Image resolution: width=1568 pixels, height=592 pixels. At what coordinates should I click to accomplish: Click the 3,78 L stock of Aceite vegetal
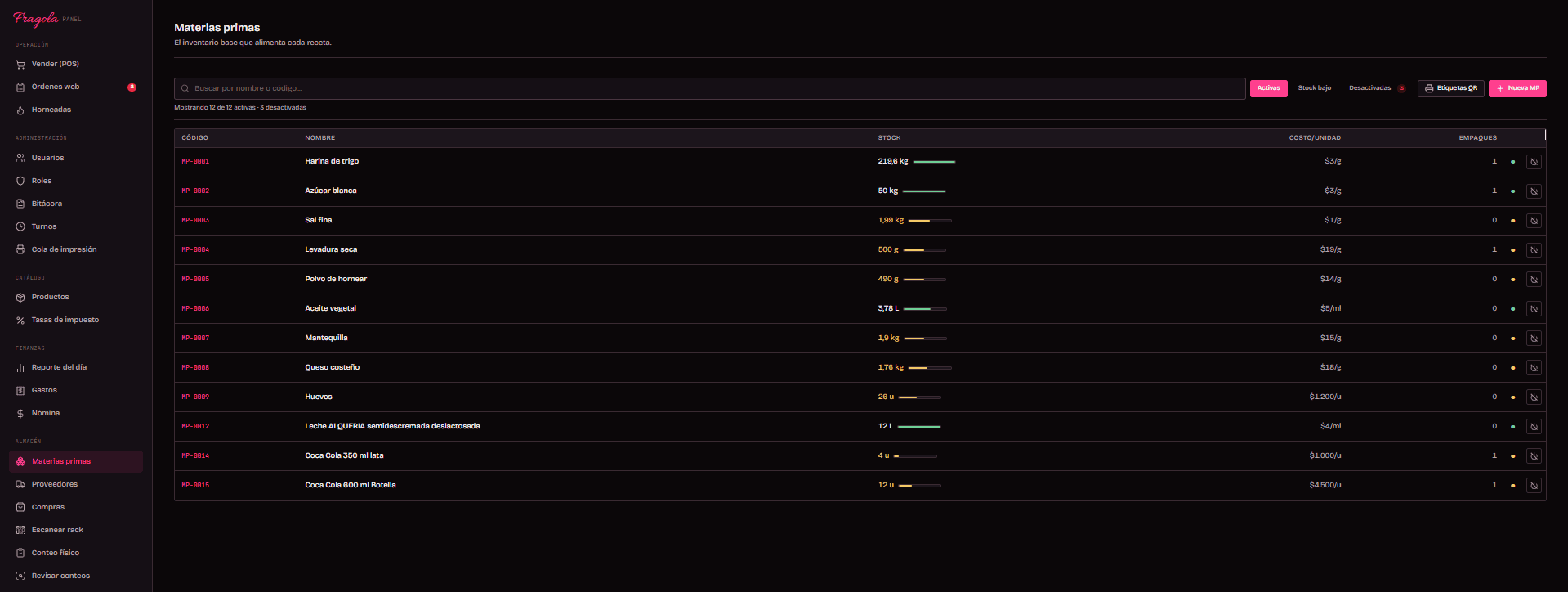click(888, 308)
